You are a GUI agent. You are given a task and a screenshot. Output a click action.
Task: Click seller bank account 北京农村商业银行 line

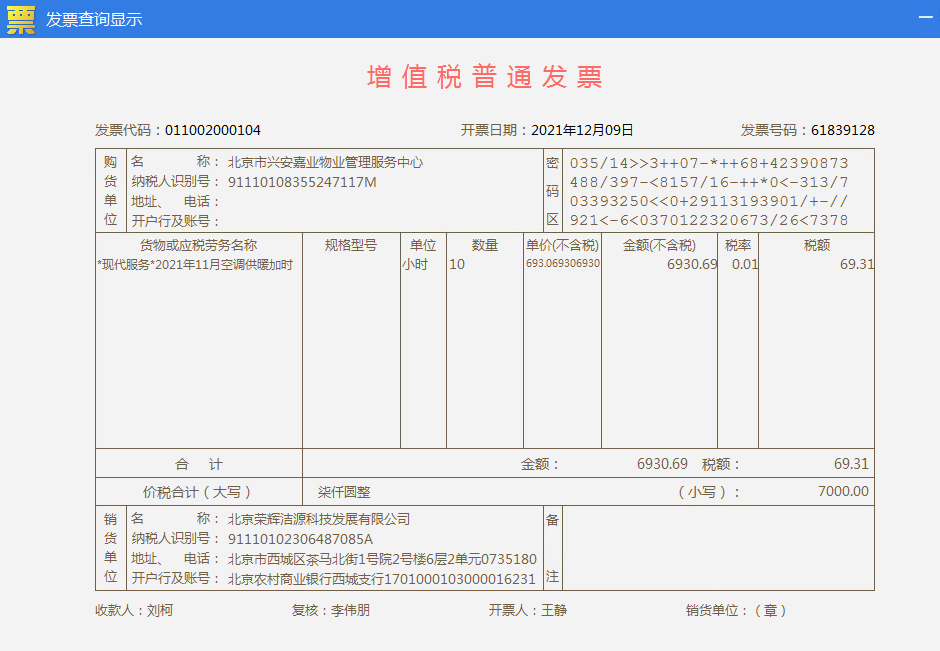[382, 578]
